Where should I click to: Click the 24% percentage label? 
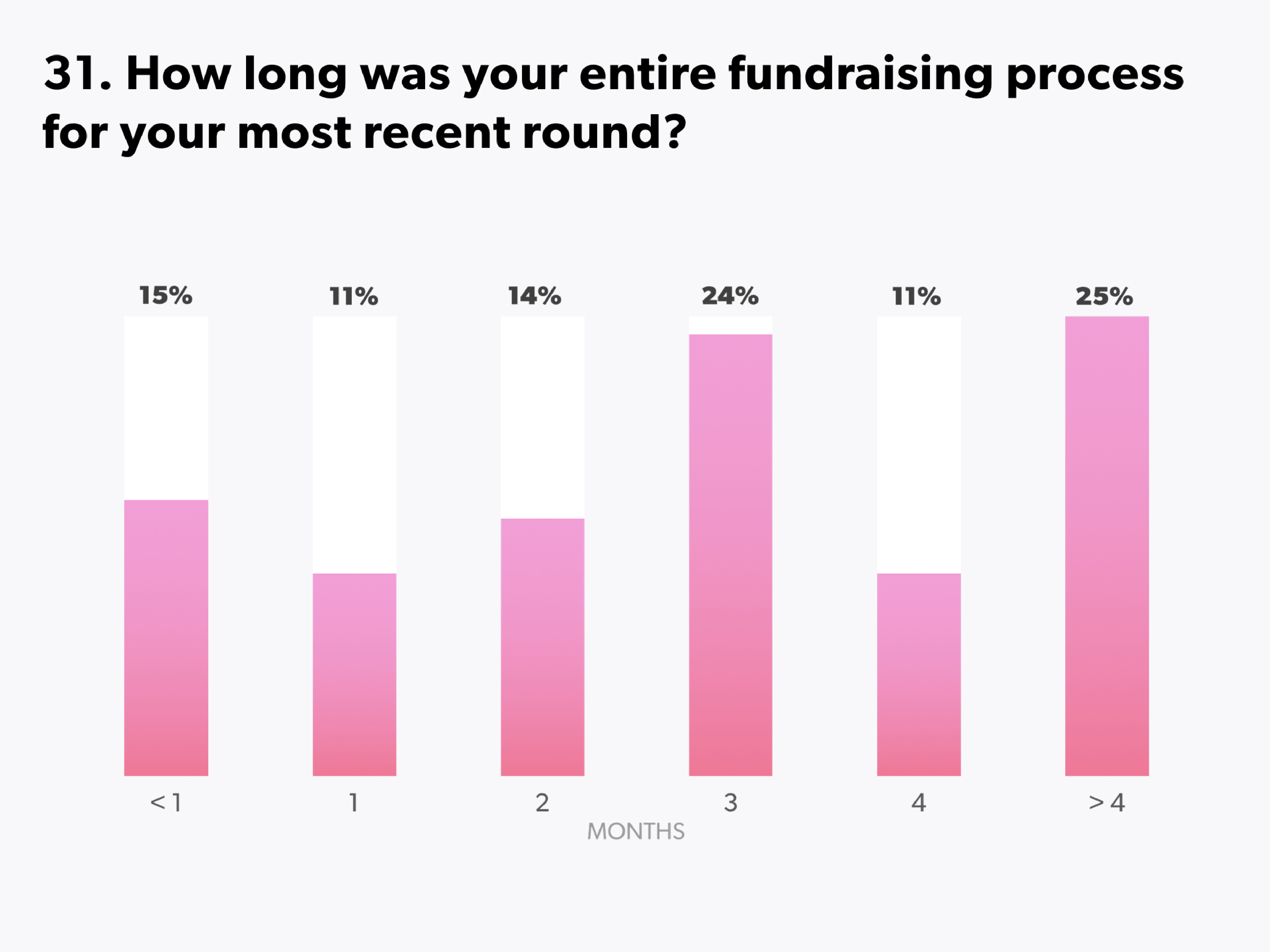[x=730, y=296]
